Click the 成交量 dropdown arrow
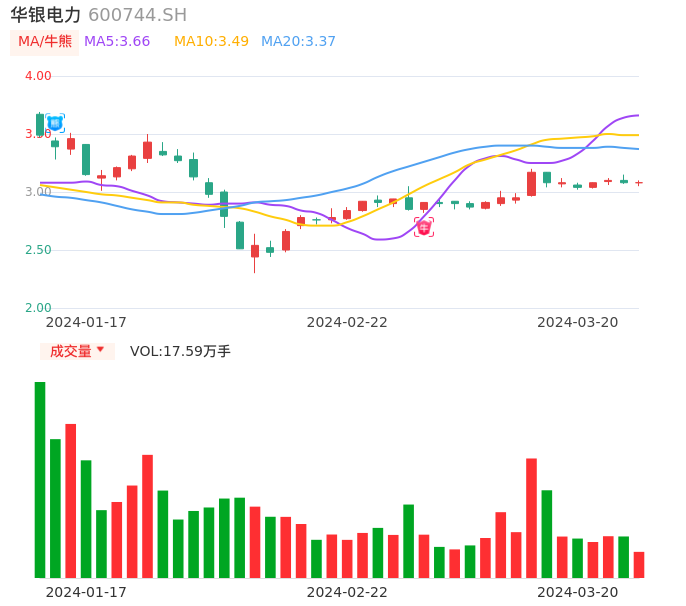686x606 pixels. coord(100,350)
